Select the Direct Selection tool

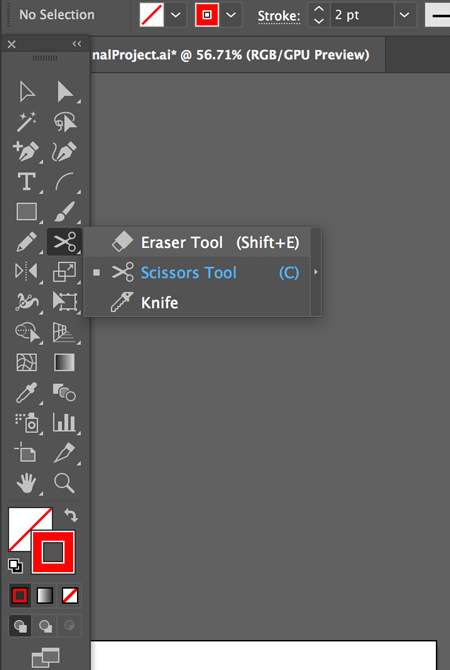65,92
